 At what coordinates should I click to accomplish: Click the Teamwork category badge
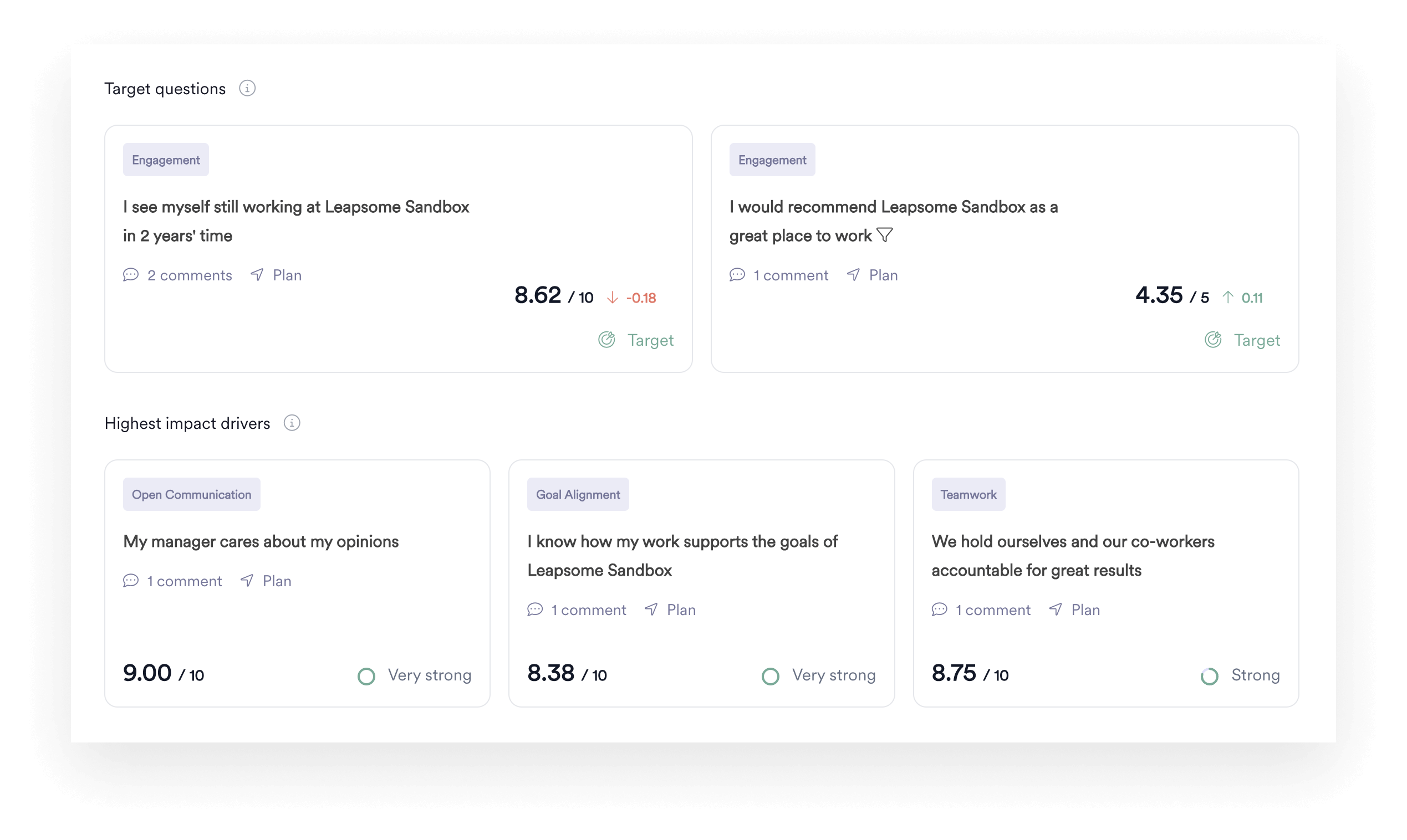point(967,494)
